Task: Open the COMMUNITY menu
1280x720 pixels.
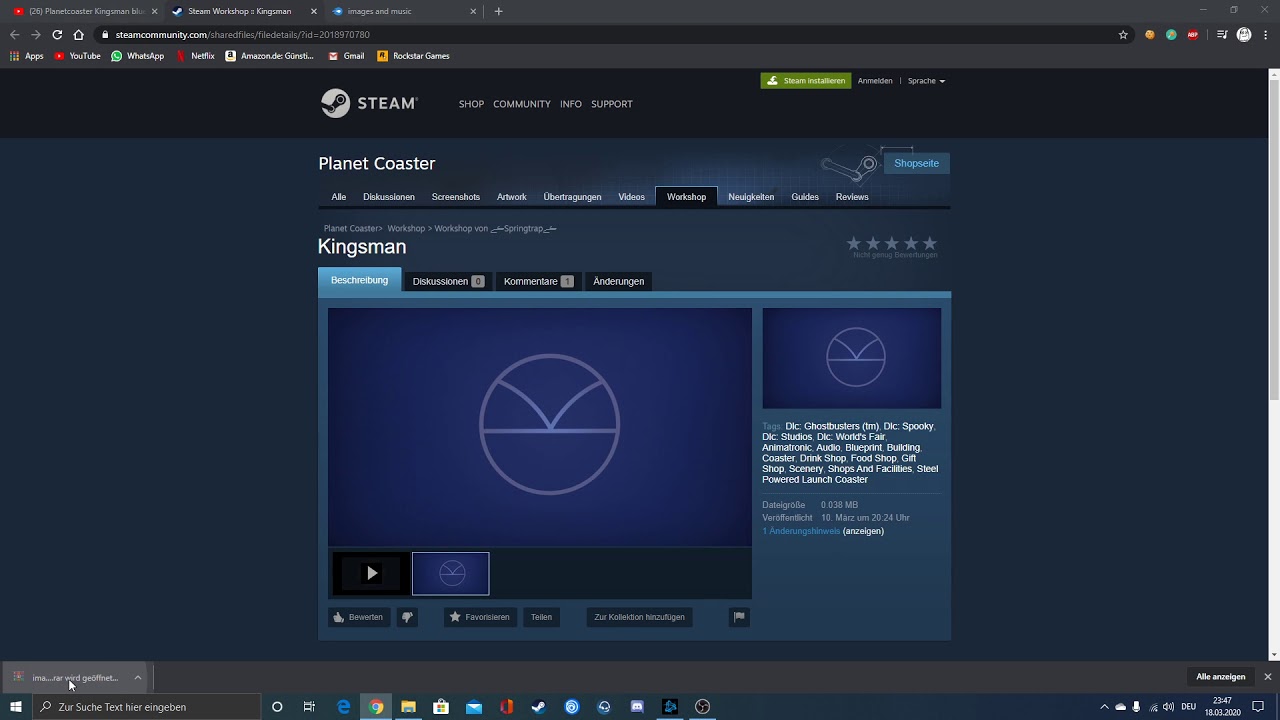Action: coord(522,104)
